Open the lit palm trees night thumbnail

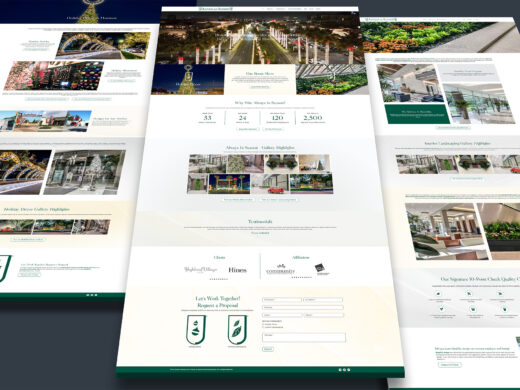pyautogui.click(x=229, y=184)
